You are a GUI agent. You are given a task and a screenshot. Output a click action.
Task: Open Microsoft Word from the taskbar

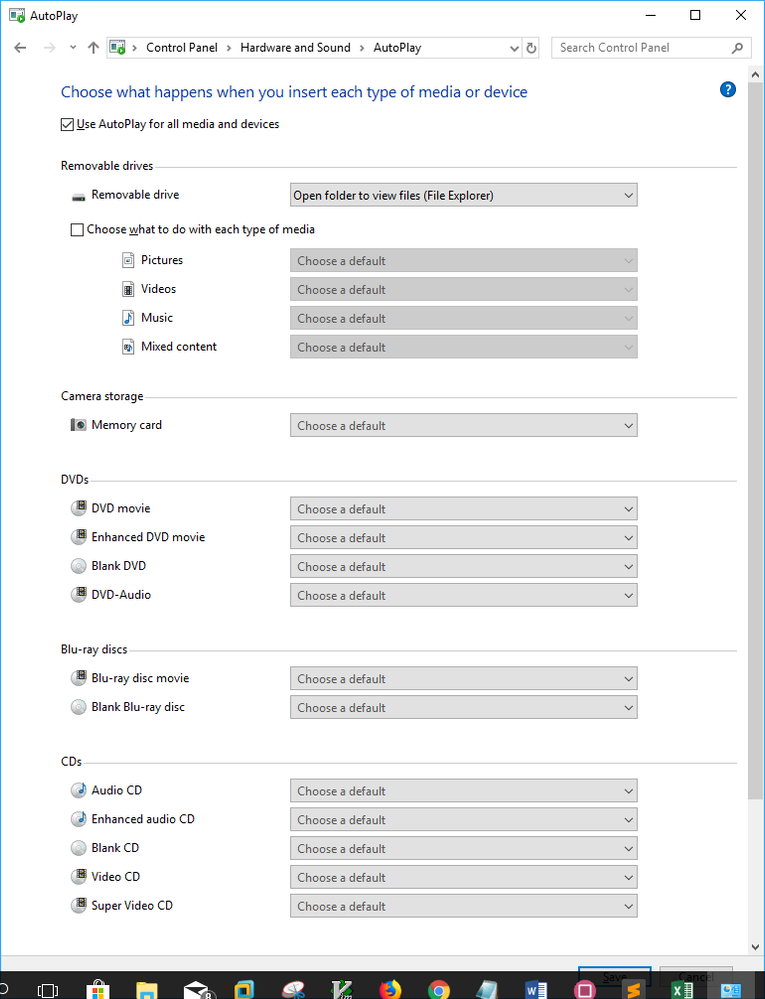536,989
